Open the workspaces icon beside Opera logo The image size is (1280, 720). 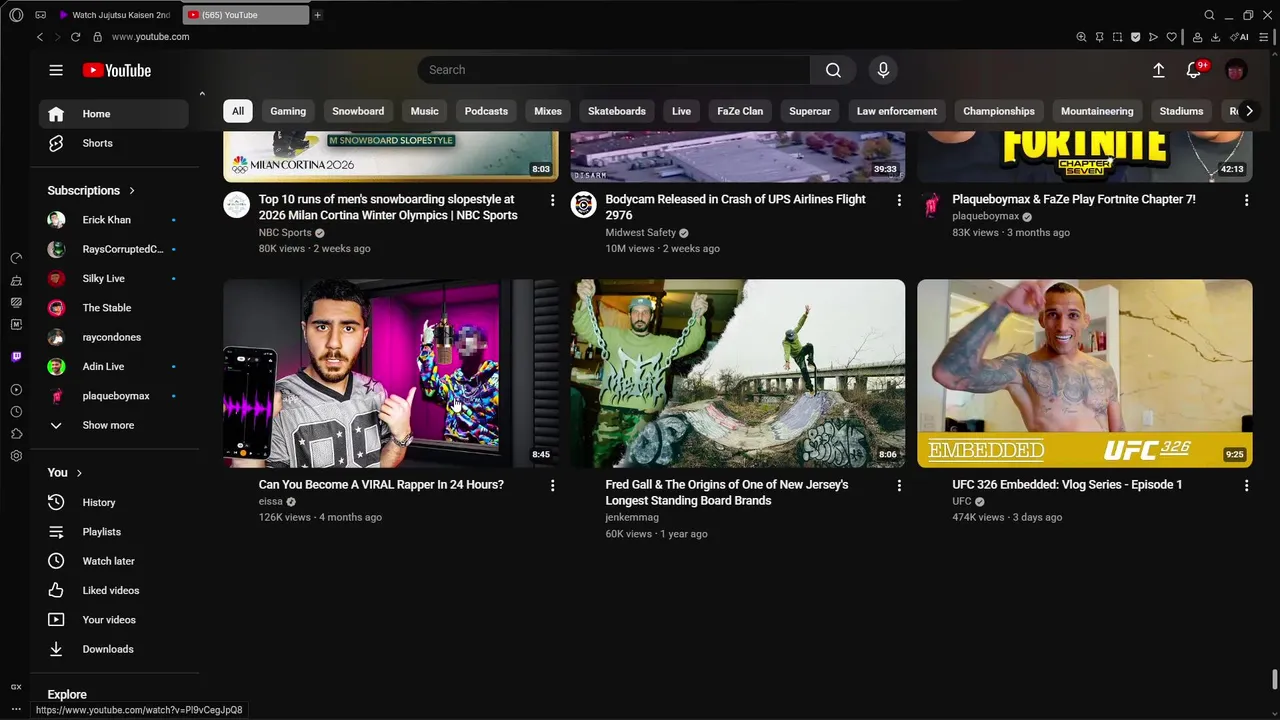coord(40,15)
